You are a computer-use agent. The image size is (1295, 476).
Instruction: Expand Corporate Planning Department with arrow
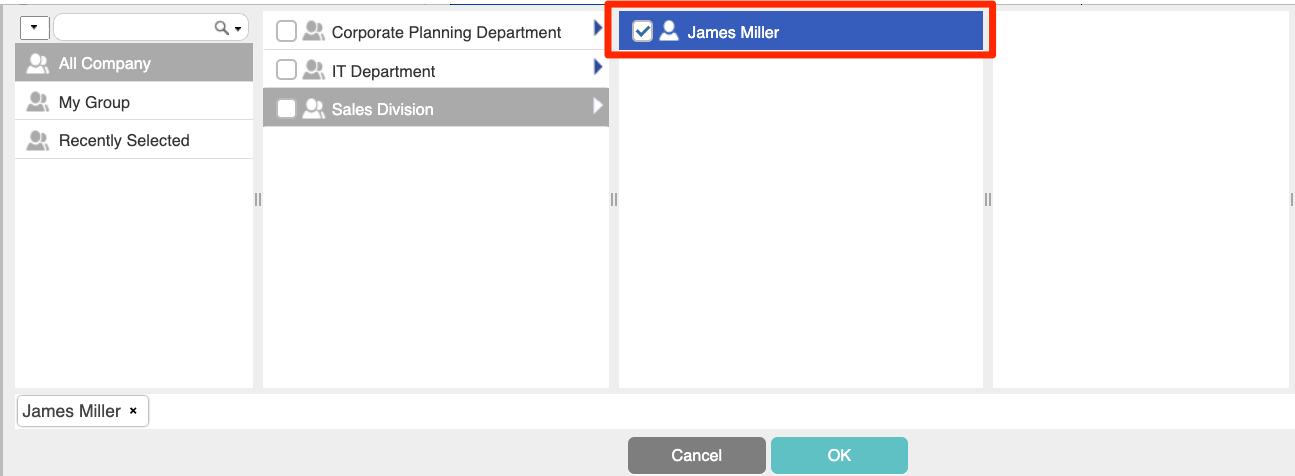click(x=598, y=29)
